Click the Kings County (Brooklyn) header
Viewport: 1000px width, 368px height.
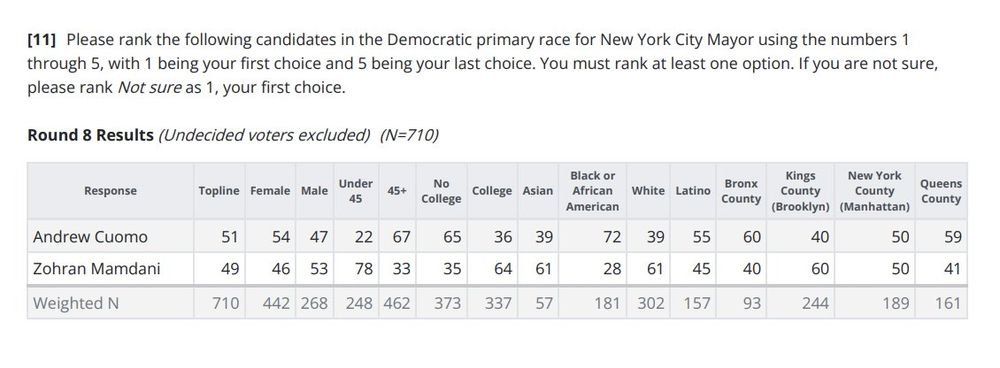[800, 191]
